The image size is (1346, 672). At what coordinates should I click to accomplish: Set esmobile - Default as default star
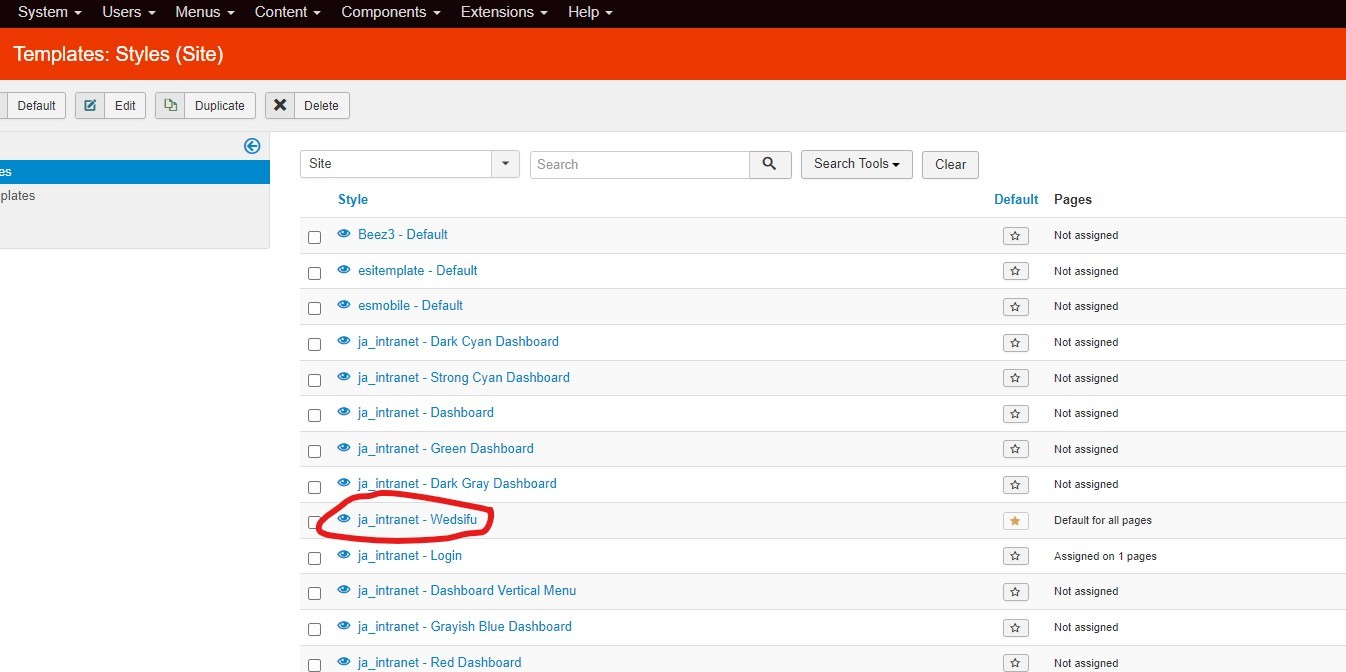click(x=1015, y=307)
